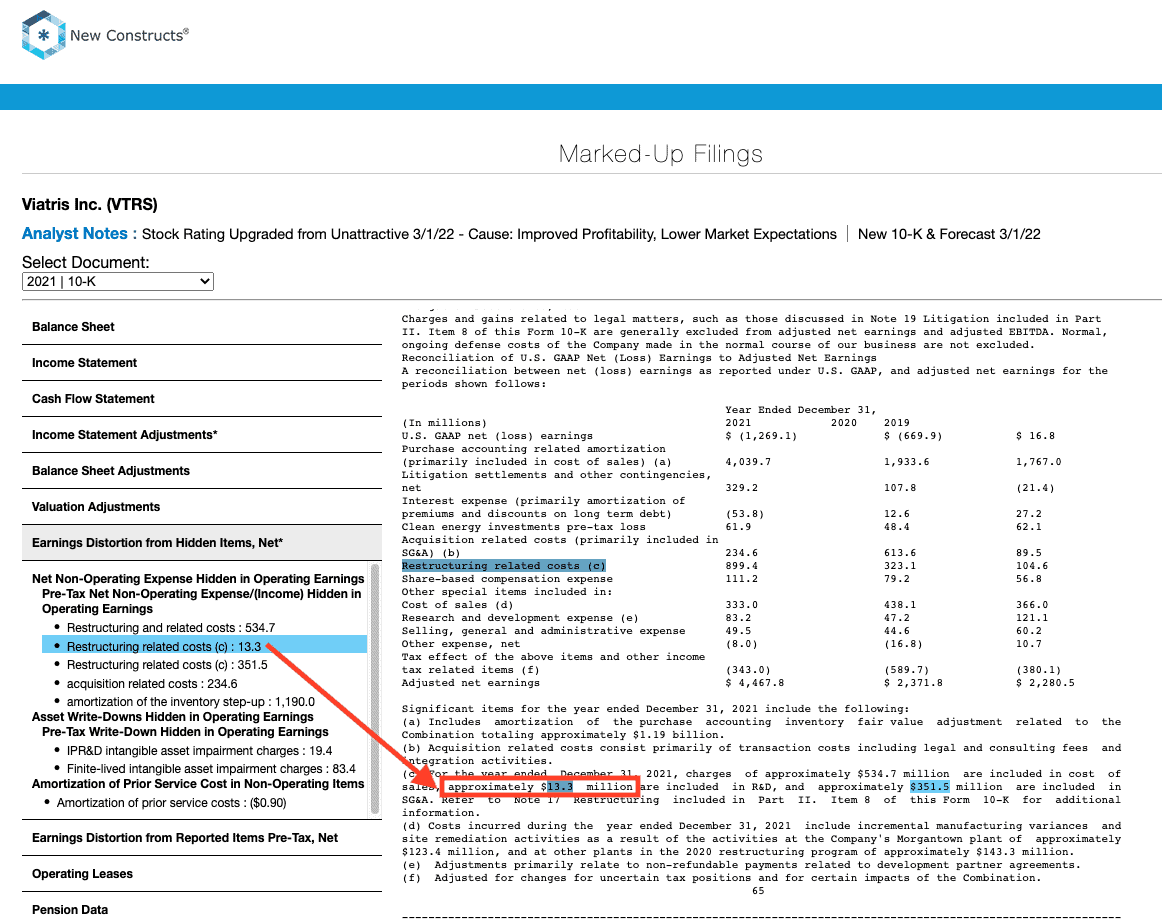Image resolution: width=1162 pixels, height=920 pixels.
Task: Click the 'Pre-Tax Net Non-Operating Expense/(Income)' subheading
Action: [x=202, y=601]
